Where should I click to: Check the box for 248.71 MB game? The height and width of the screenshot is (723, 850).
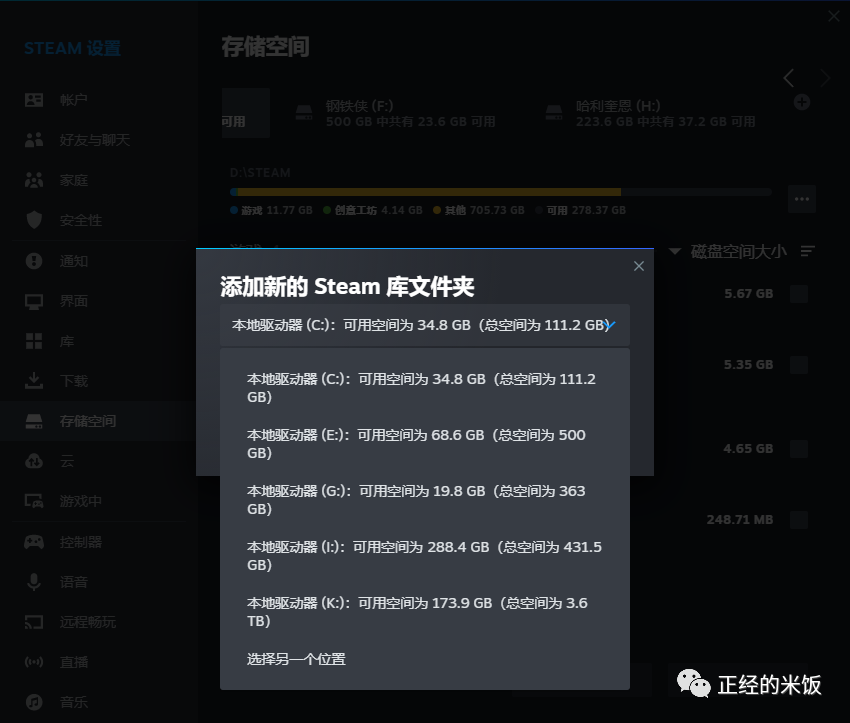pyautogui.click(x=799, y=520)
